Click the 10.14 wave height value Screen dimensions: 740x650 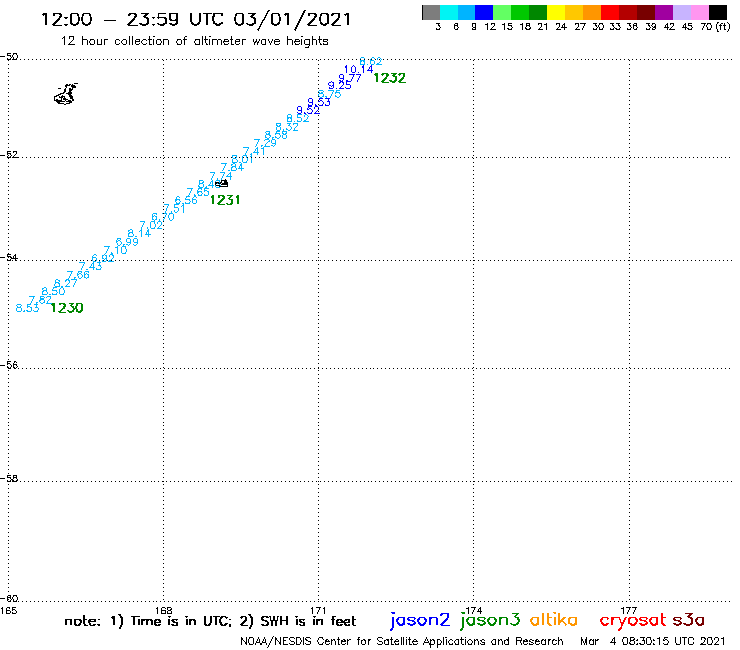tap(358, 70)
